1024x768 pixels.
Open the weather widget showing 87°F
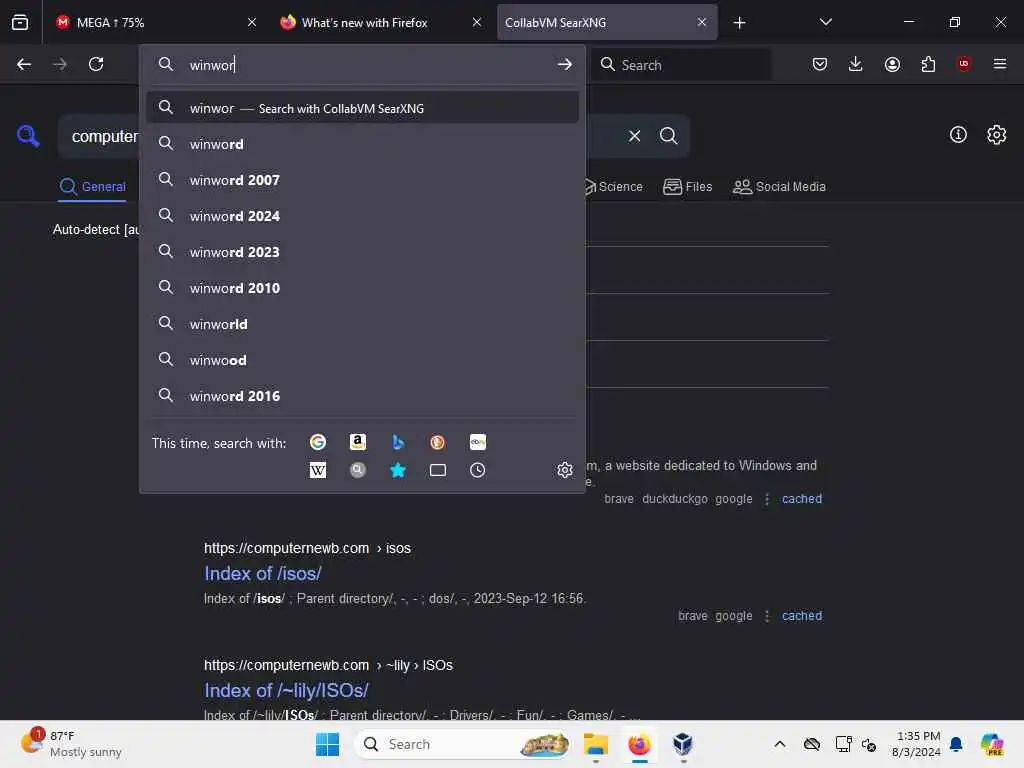(72, 744)
